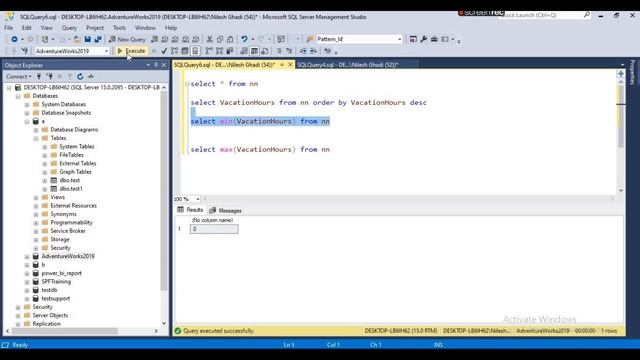Select the Results tab

pyautogui.click(x=190, y=210)
